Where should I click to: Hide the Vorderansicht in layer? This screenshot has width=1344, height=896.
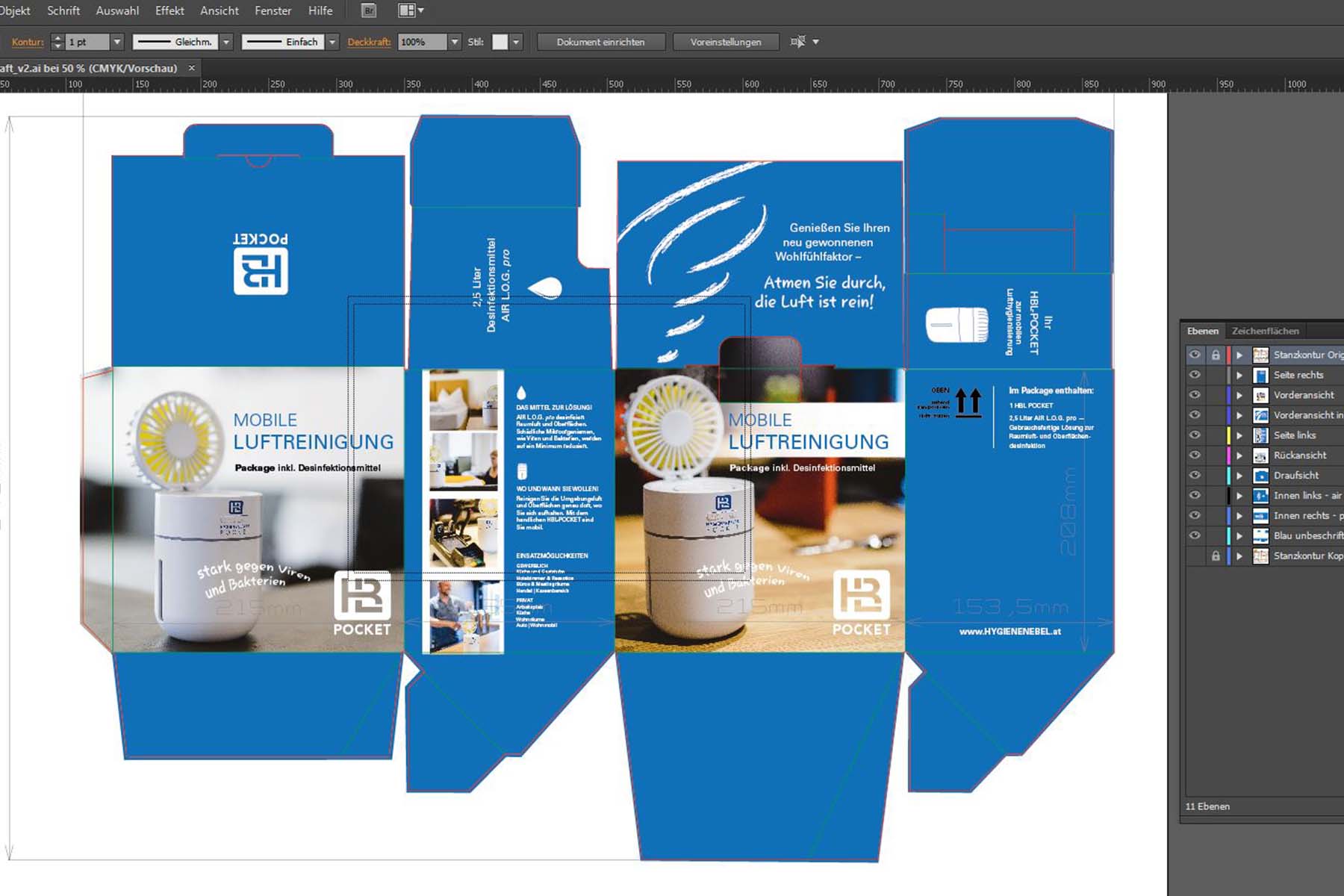click(x=1195, y=415)
